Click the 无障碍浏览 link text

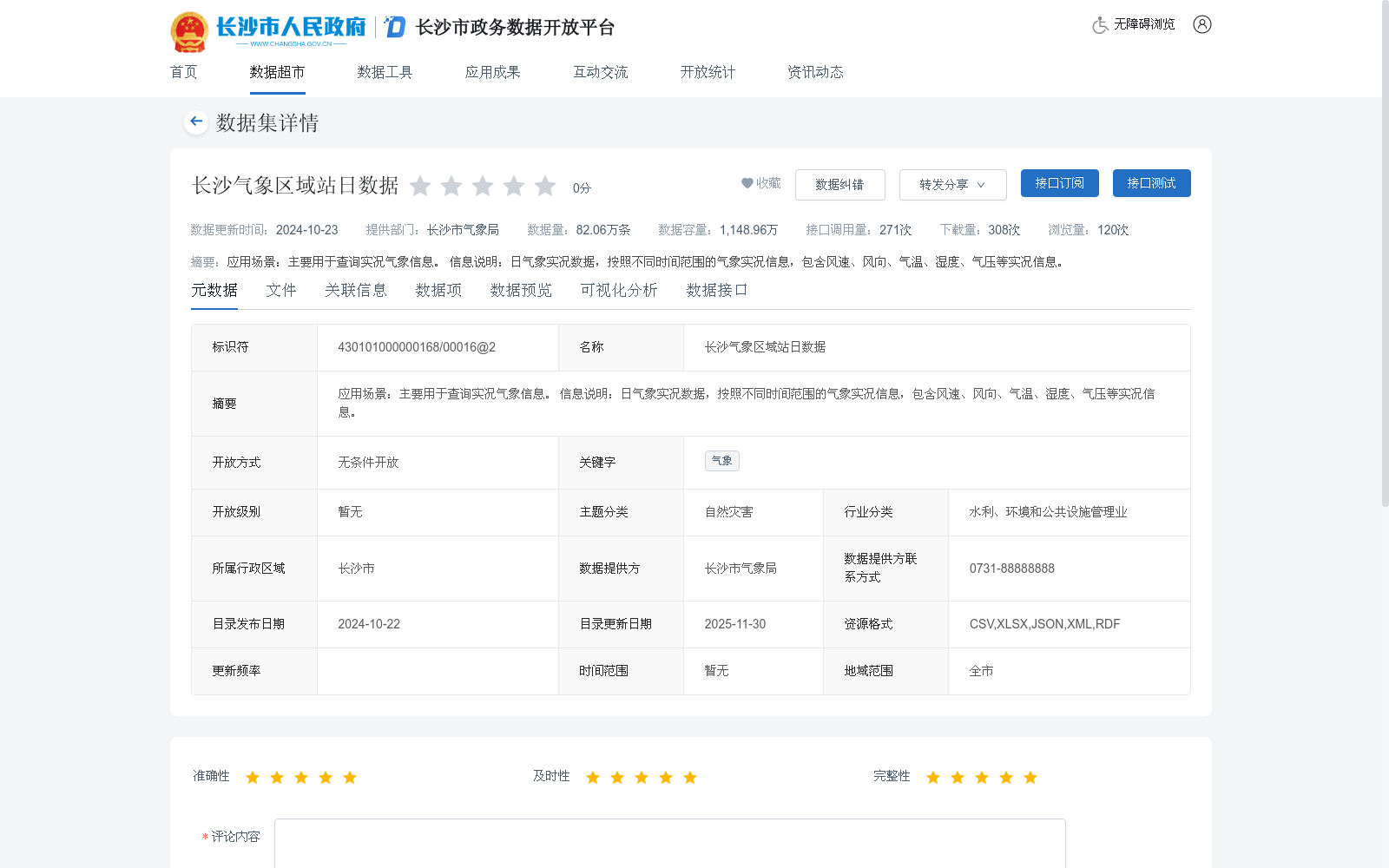click(x=1144, y=24)
